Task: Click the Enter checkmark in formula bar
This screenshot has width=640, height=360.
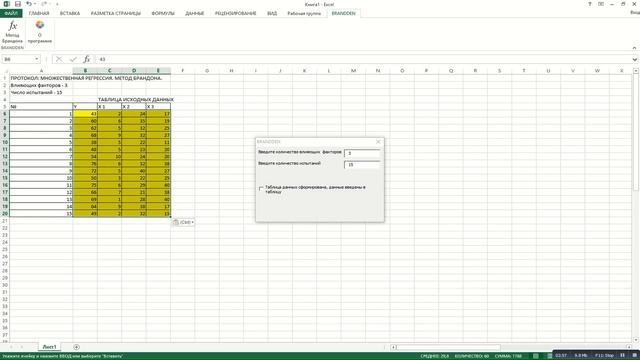Action: coord(73,59)
